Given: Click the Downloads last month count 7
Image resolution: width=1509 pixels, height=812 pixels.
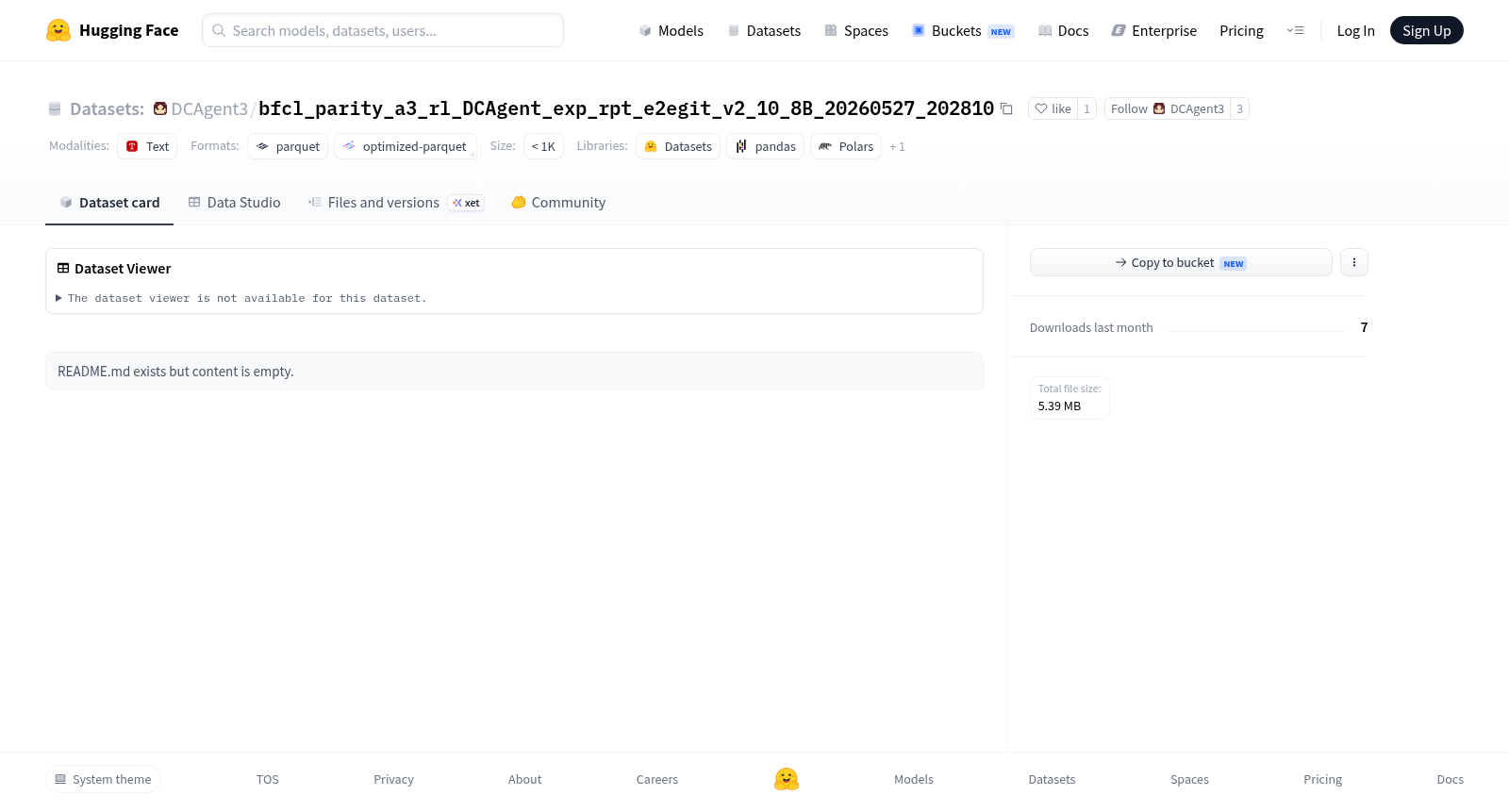Looking at the screenshot, I should click(x=1364, y=327).
